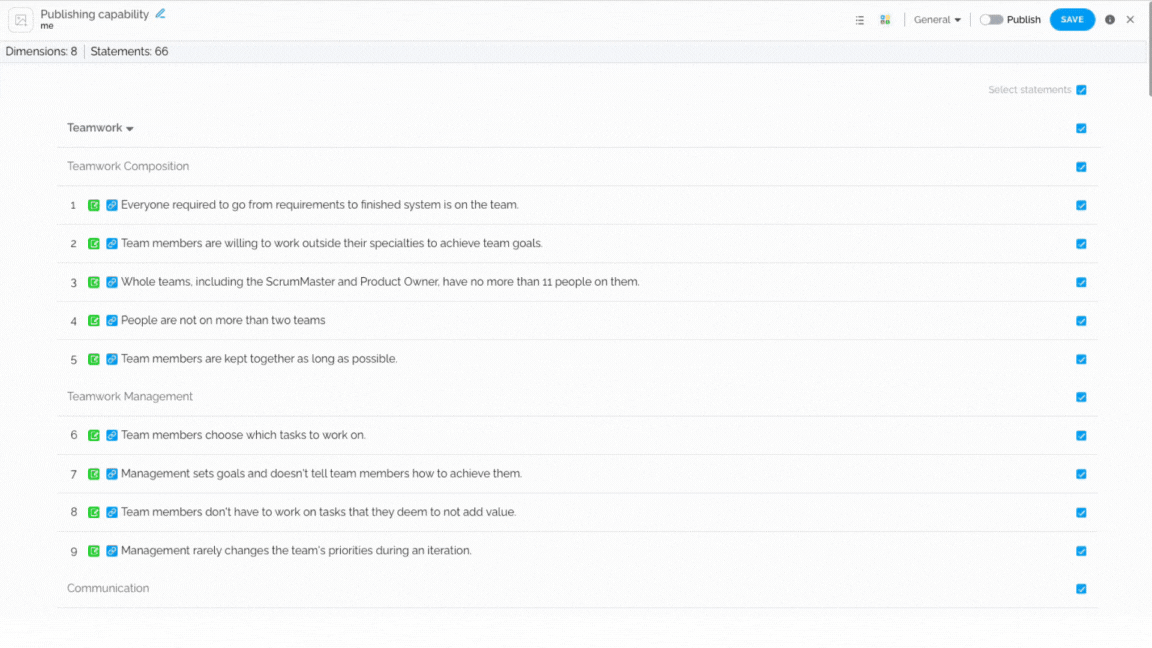Open the colored grid view icon

[x=885, y=20]
